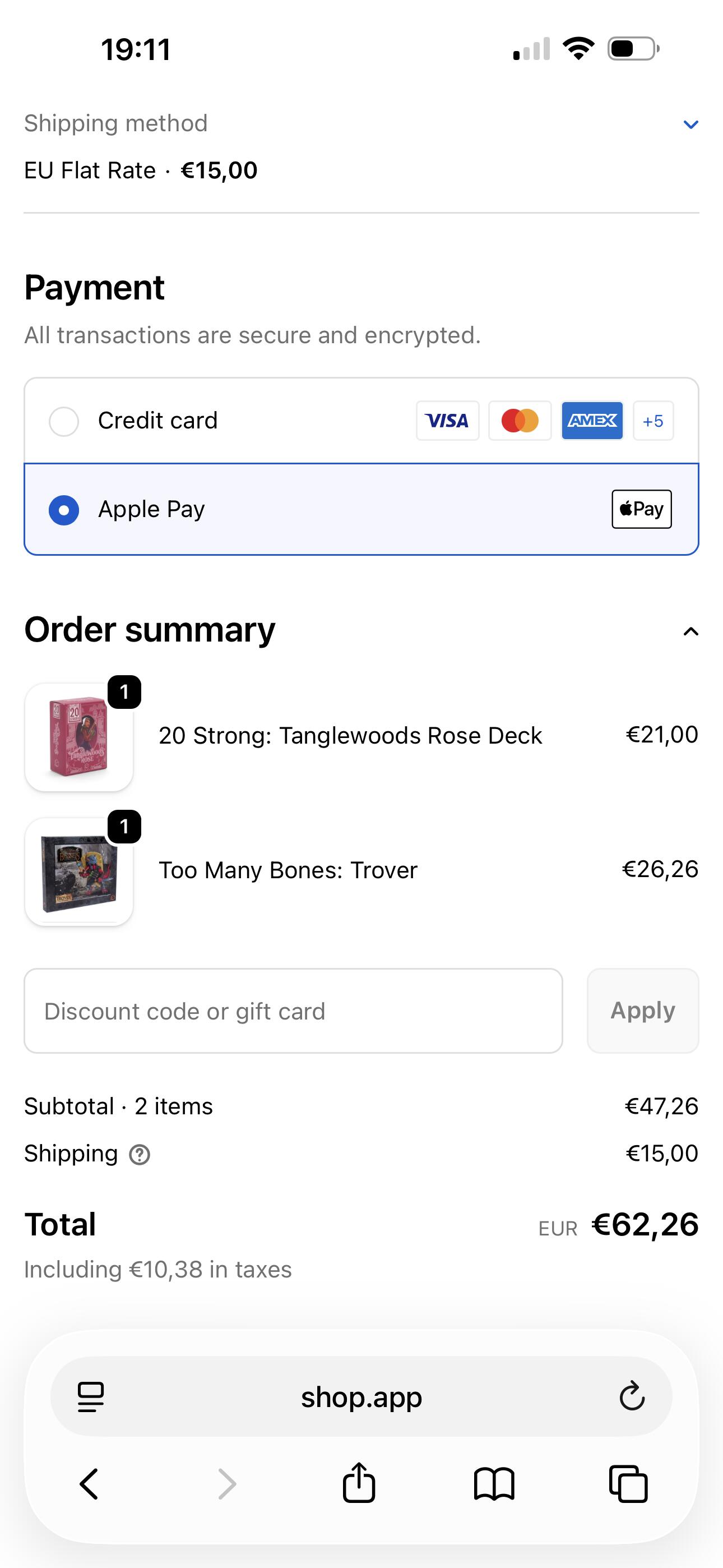The image size is (723, 1568).
Task: Tap the Apple Pay logo badge
Action: click(x=641, y=509)
